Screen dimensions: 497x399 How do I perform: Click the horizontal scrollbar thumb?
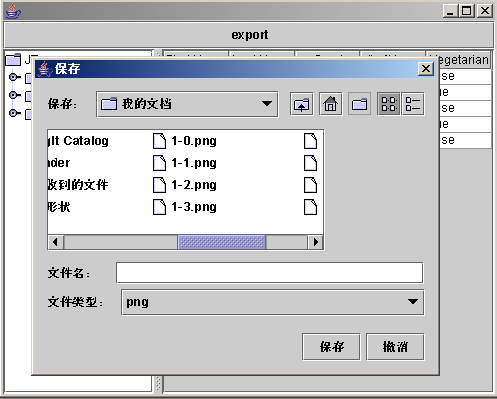pos(222,242)
